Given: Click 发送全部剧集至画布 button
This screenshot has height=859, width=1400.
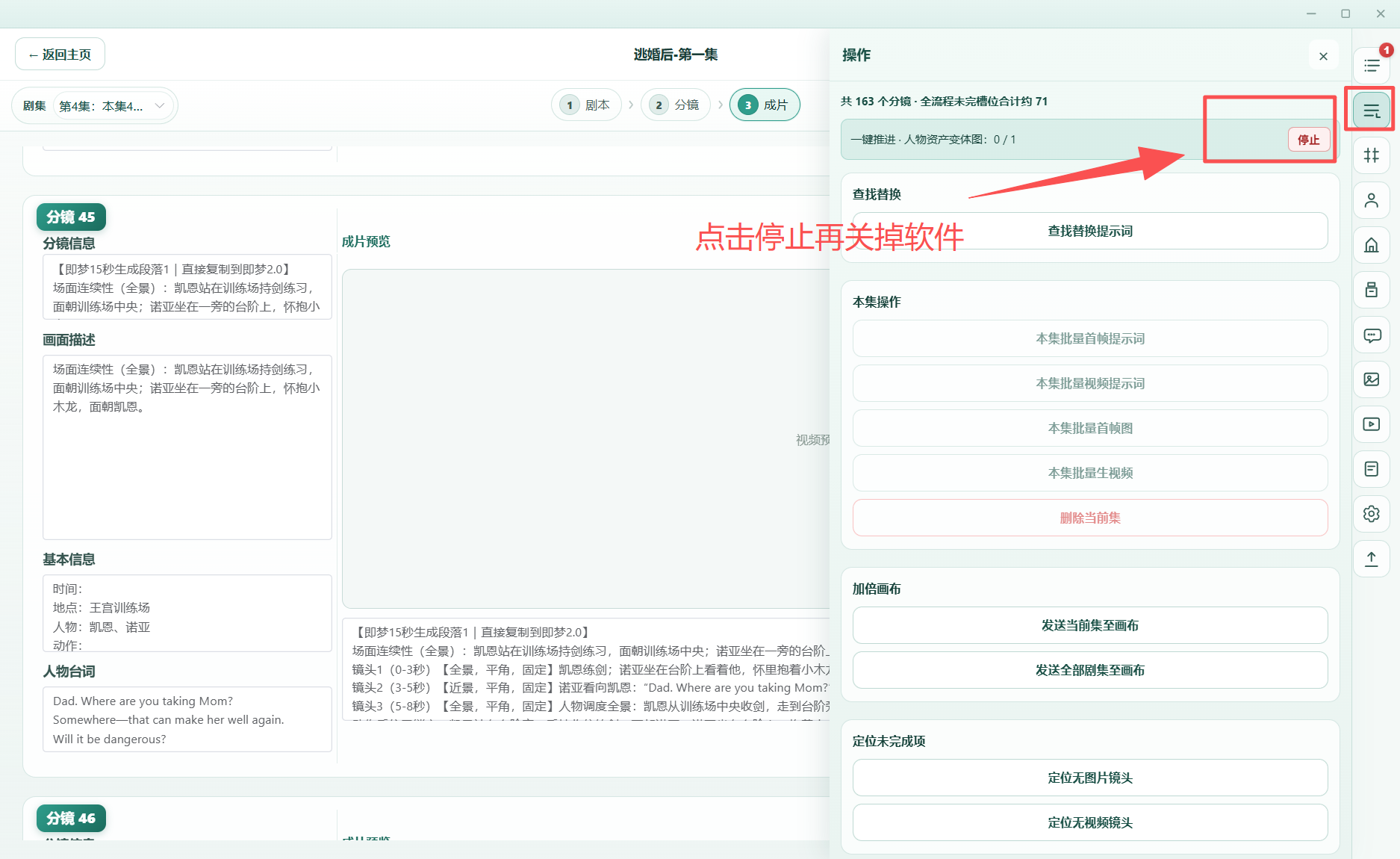Looking at the screenshot, I should click(1090, 670).
